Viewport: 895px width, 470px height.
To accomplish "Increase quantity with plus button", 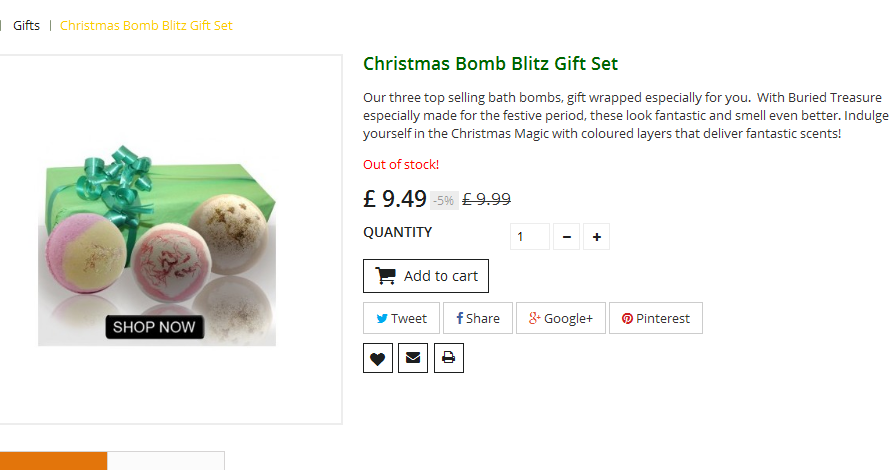I will pos(596,237).
